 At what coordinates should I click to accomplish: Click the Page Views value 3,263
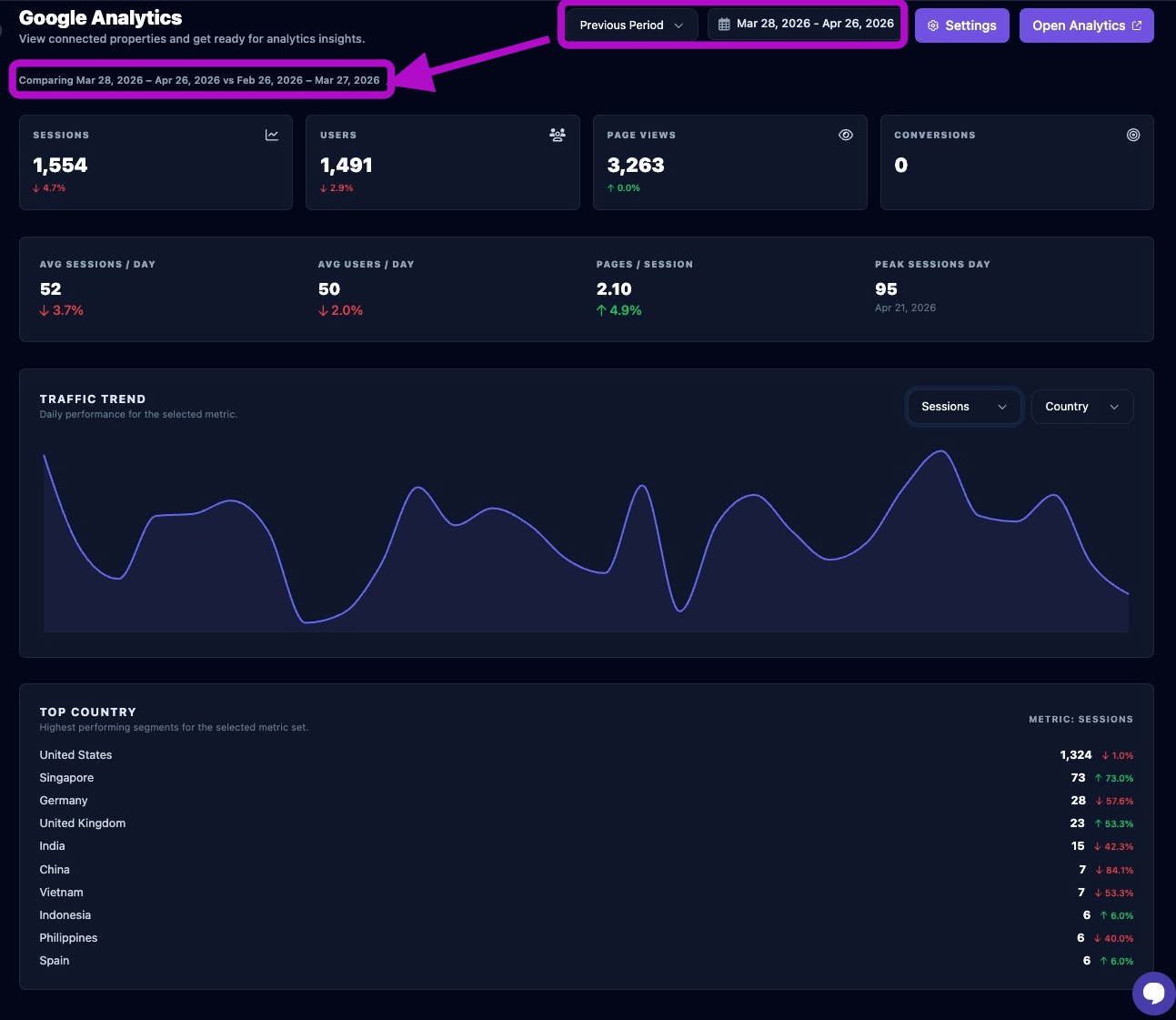coord(636,165)
